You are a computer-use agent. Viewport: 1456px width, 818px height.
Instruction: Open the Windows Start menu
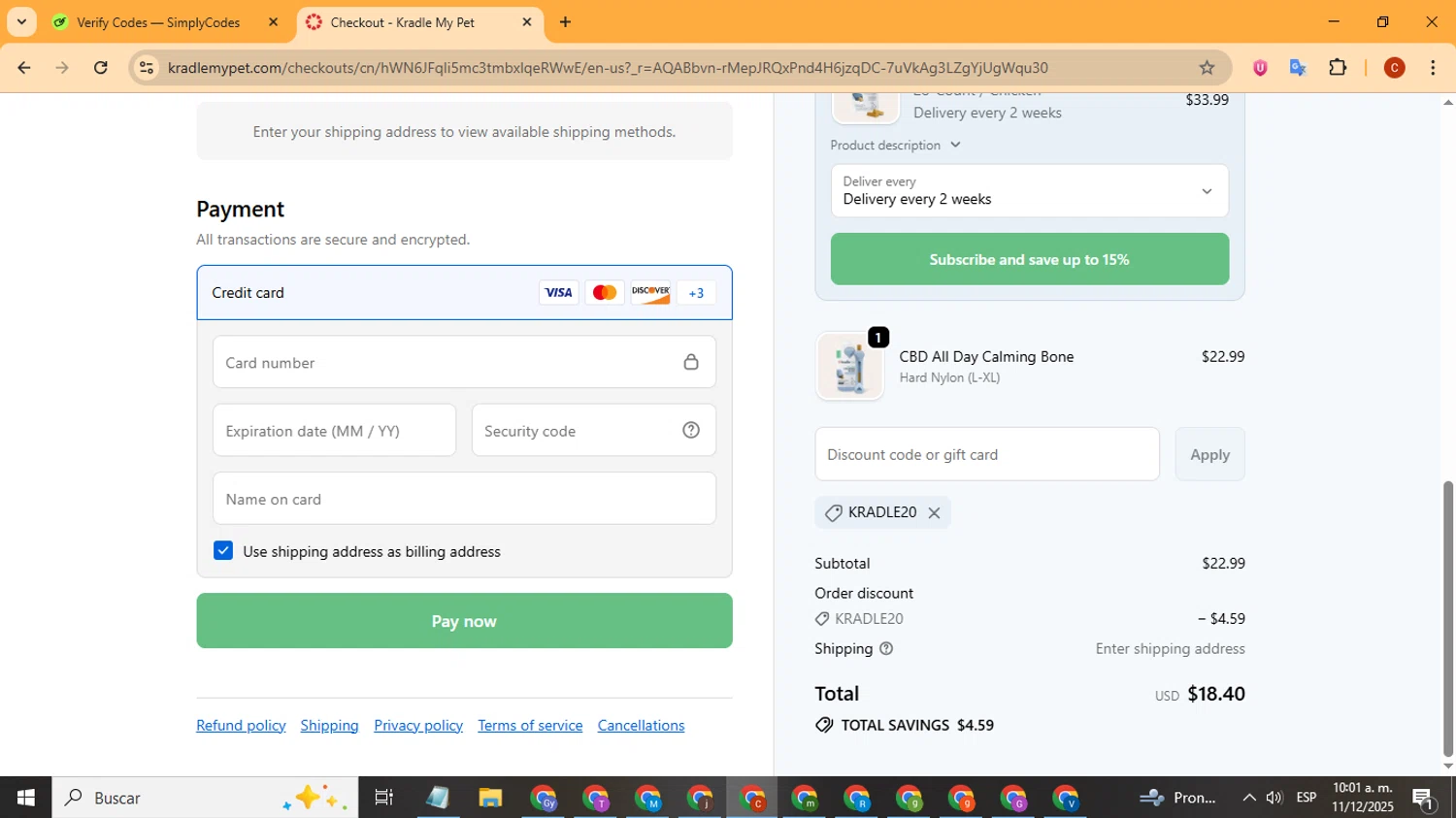click(25, 798)
